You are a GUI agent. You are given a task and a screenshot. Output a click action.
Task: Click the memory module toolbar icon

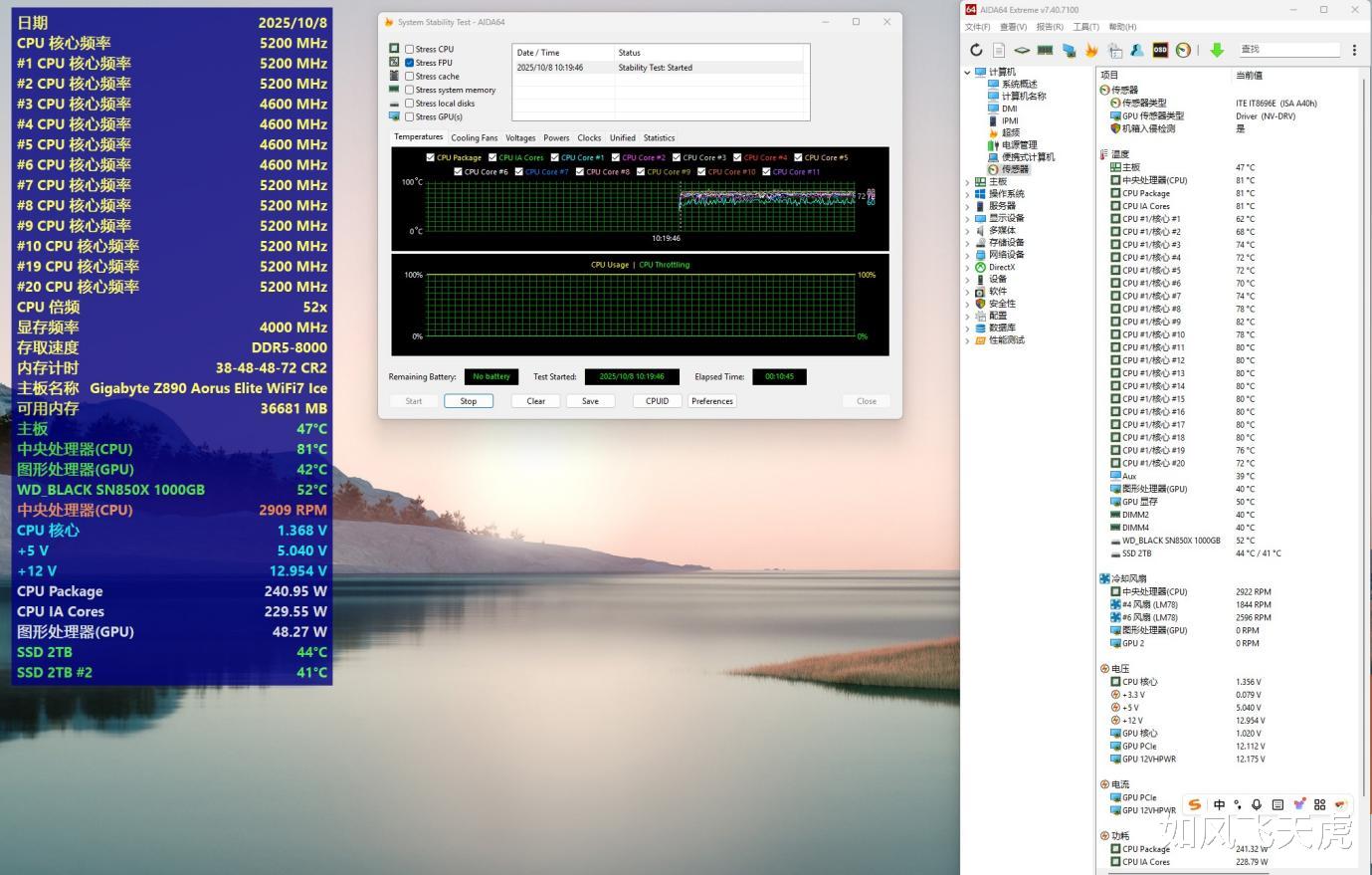(1045, 50)
